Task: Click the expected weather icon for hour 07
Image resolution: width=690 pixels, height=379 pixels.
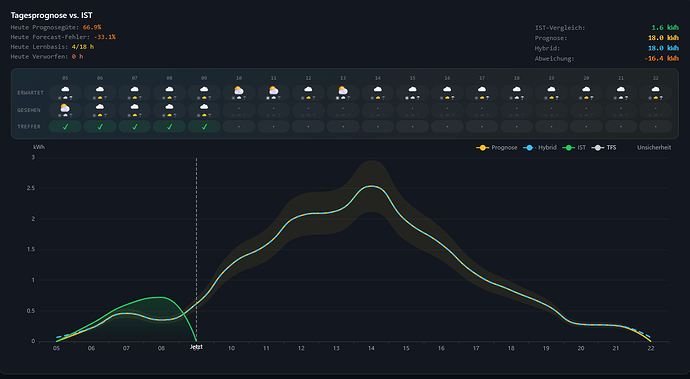Action: (135, 89)
